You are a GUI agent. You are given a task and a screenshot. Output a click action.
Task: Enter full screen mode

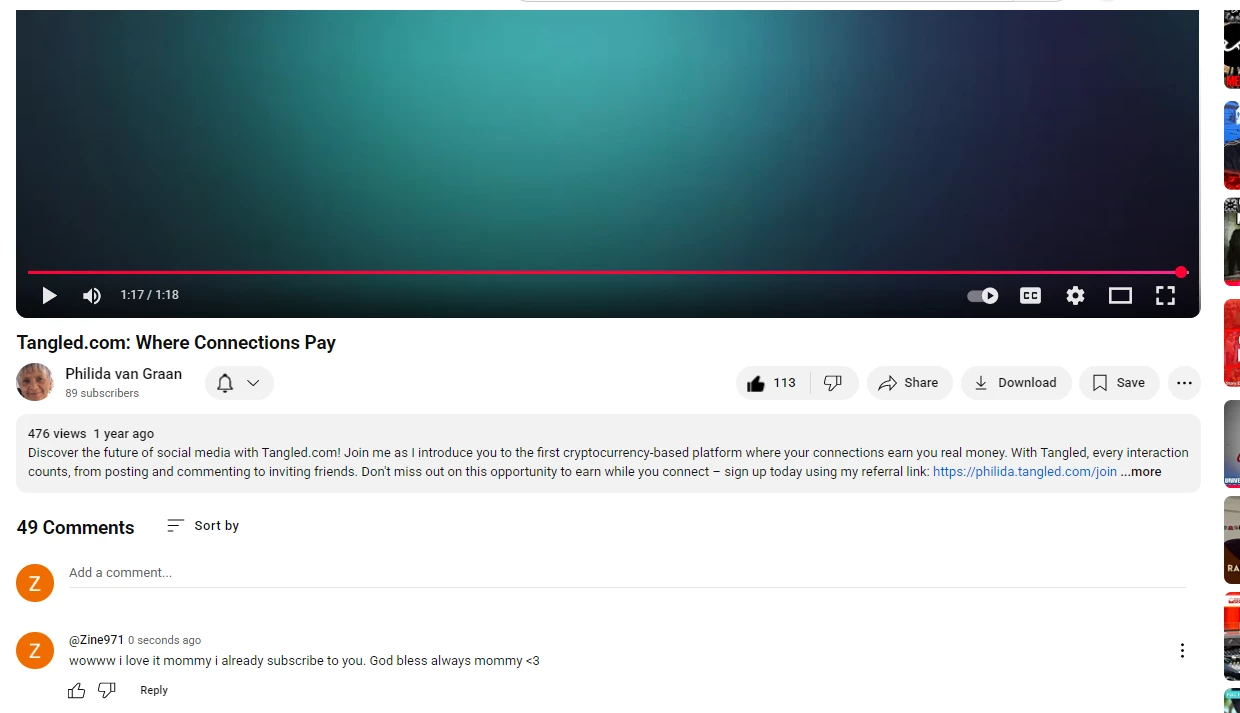click(1165, 295)
